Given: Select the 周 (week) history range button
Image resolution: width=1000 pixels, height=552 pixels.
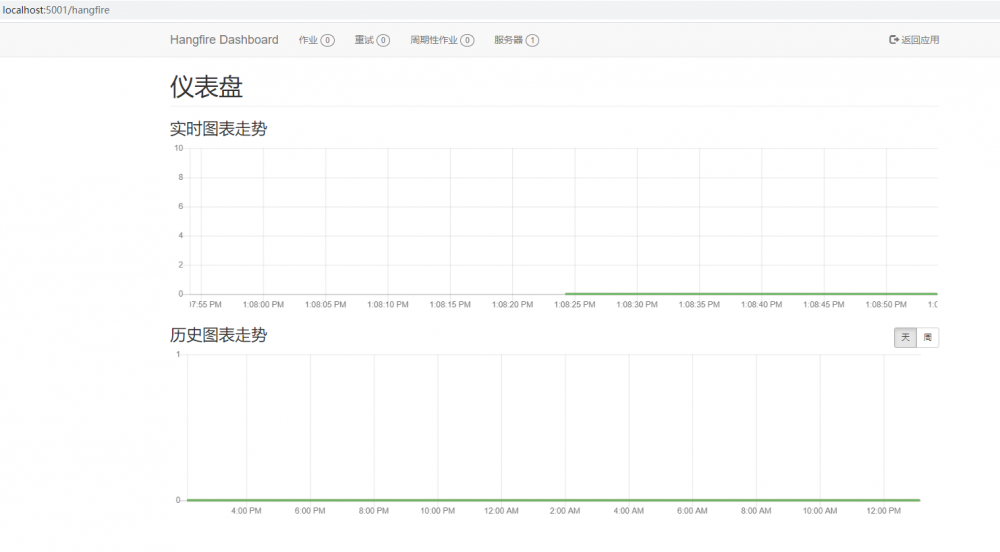Looking at the screenshot, I should click(x=927, y=337).
